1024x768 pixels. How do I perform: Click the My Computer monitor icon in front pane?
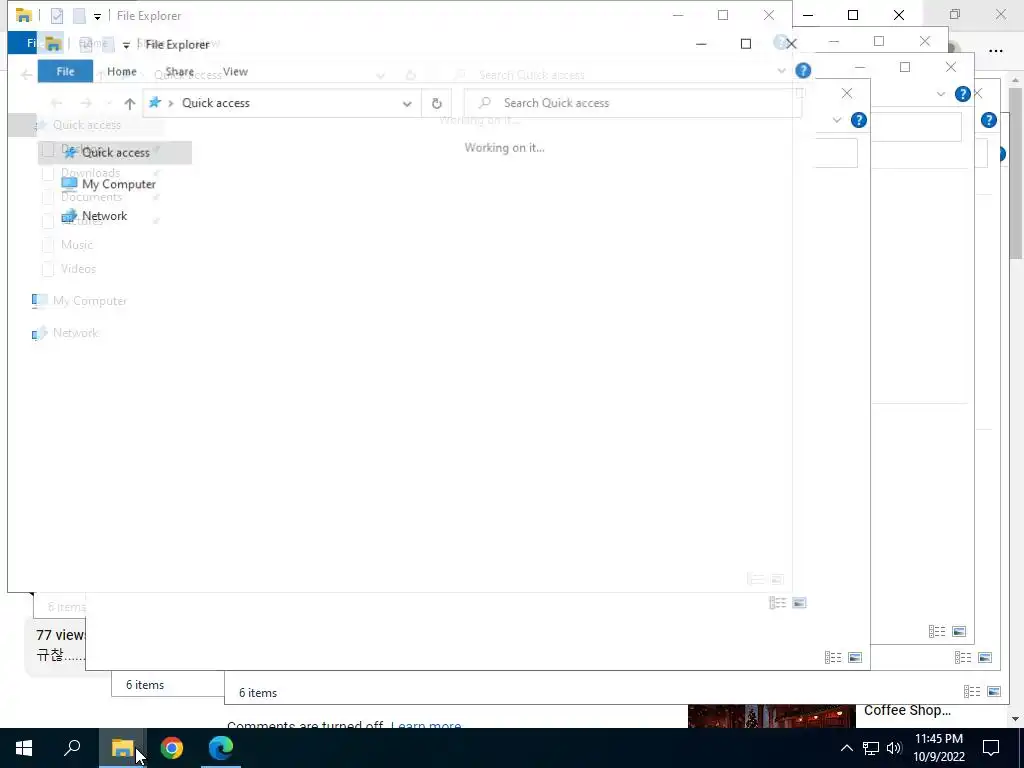(x=69, y=184)
